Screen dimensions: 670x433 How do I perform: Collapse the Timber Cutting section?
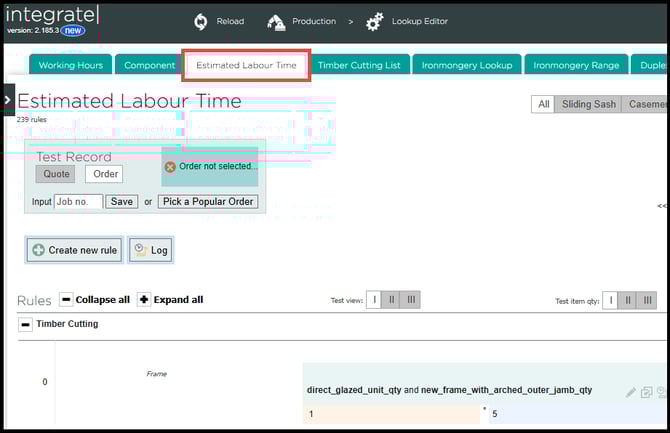pos(25,325)
